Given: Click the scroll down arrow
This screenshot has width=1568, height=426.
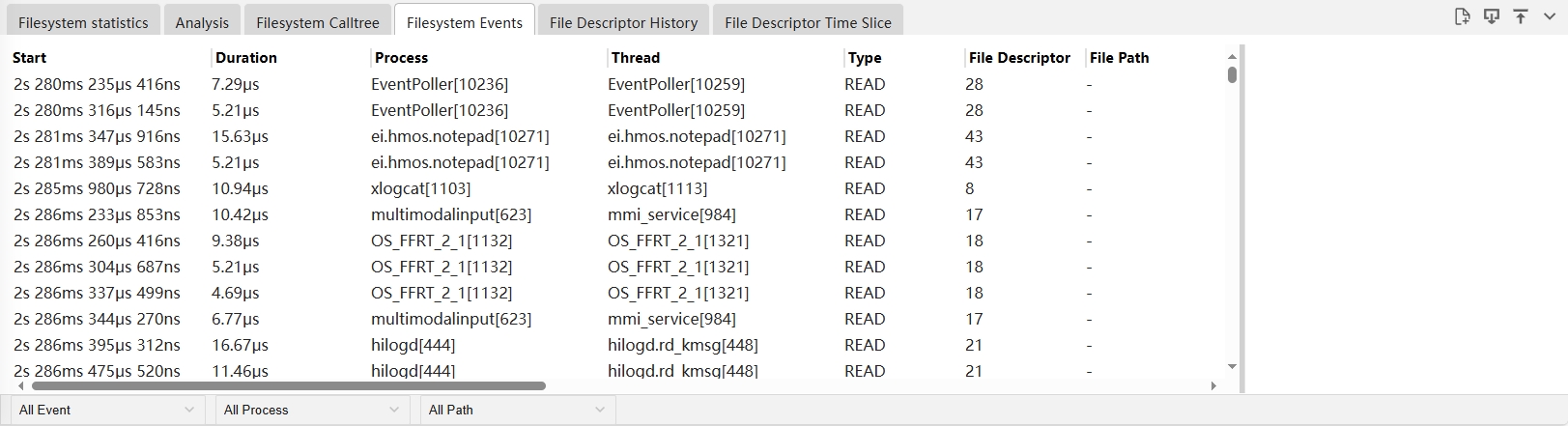Looking at the screenshot, I should [1232, 366].
